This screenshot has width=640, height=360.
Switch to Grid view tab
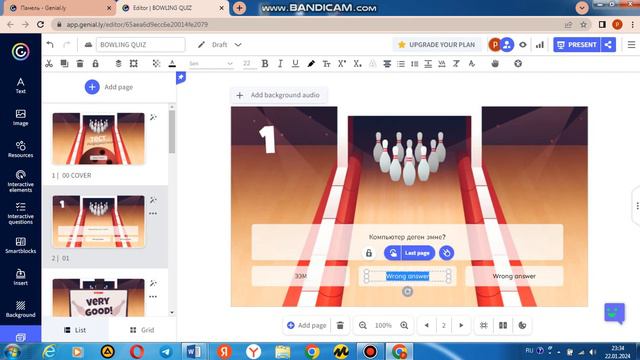click(142, 330)
